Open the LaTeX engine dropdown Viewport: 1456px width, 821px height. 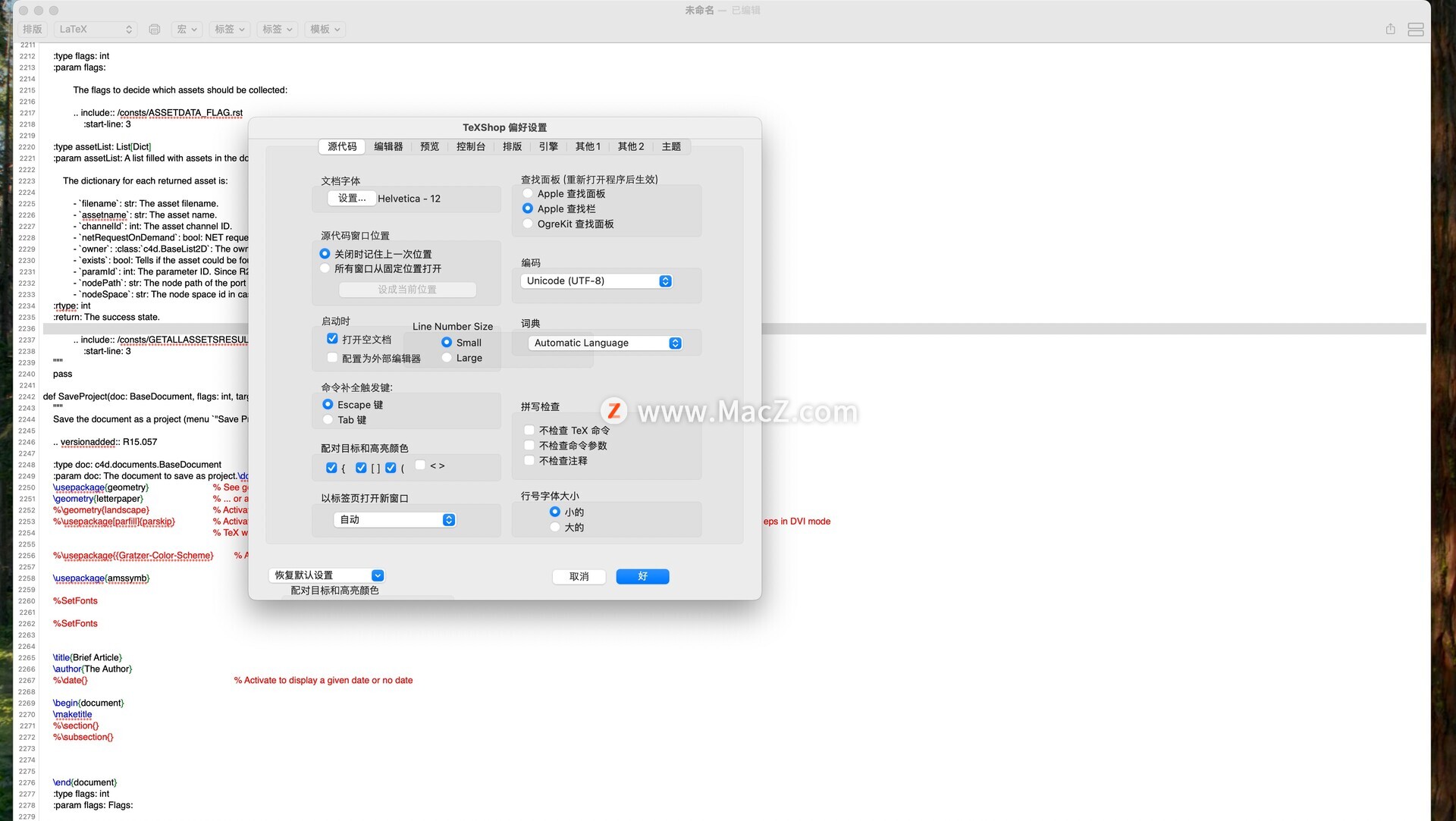96,30
